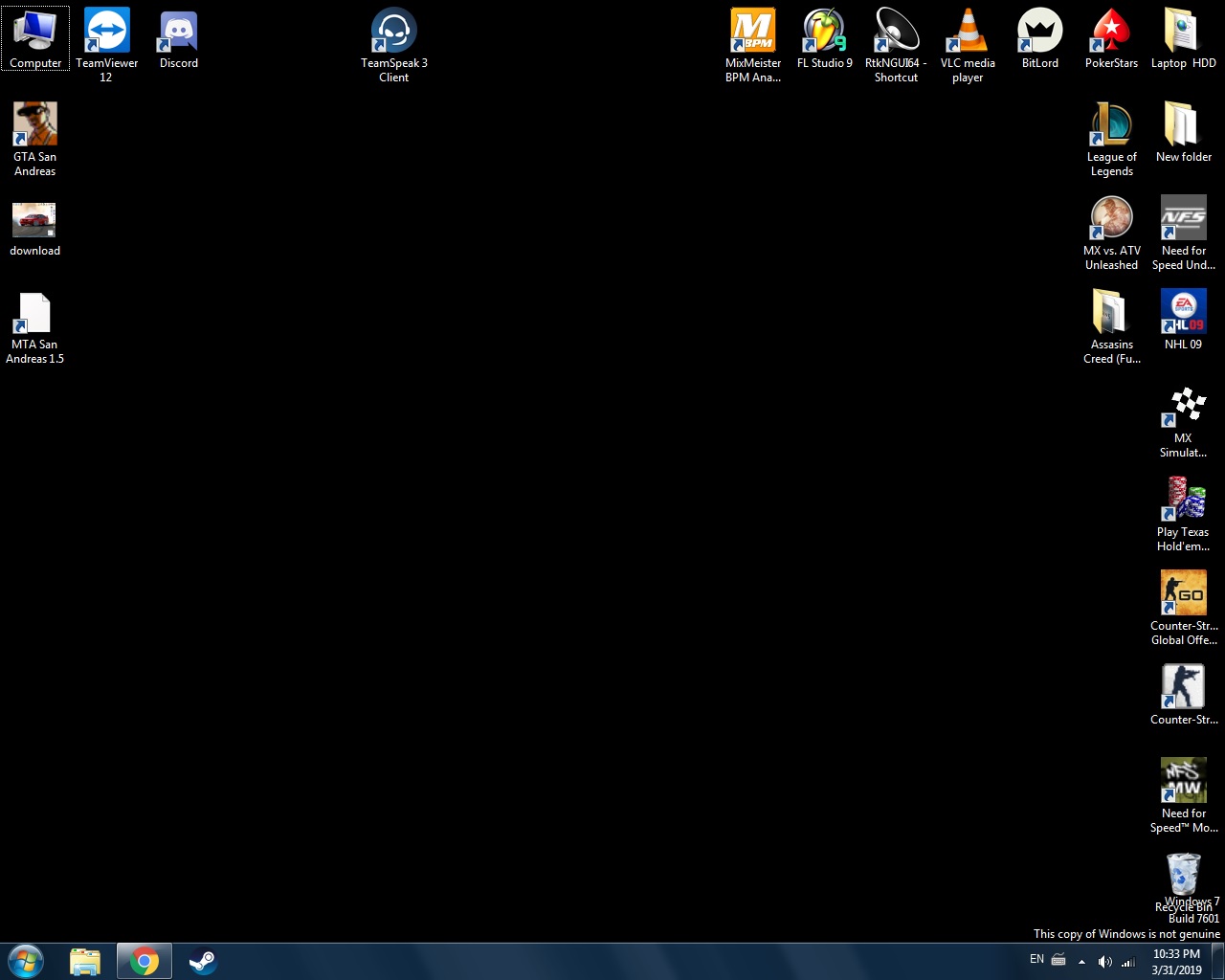1225x980 pixels.
Task: Open Windows Explorer from the taskbar
Action: (x=85, y=962)
